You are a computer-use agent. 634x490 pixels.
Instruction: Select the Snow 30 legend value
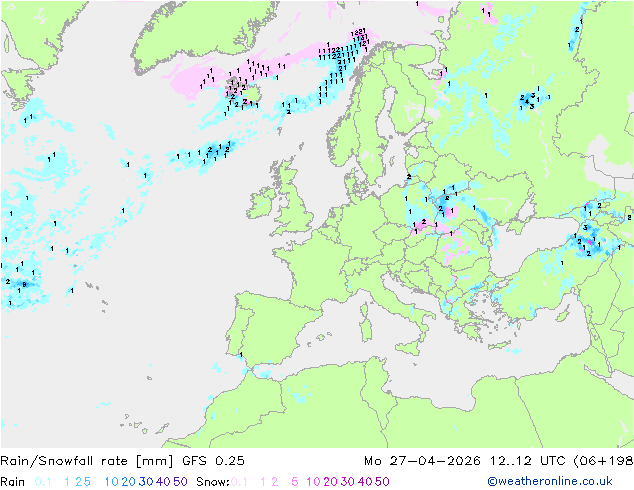tap(348, 482)
